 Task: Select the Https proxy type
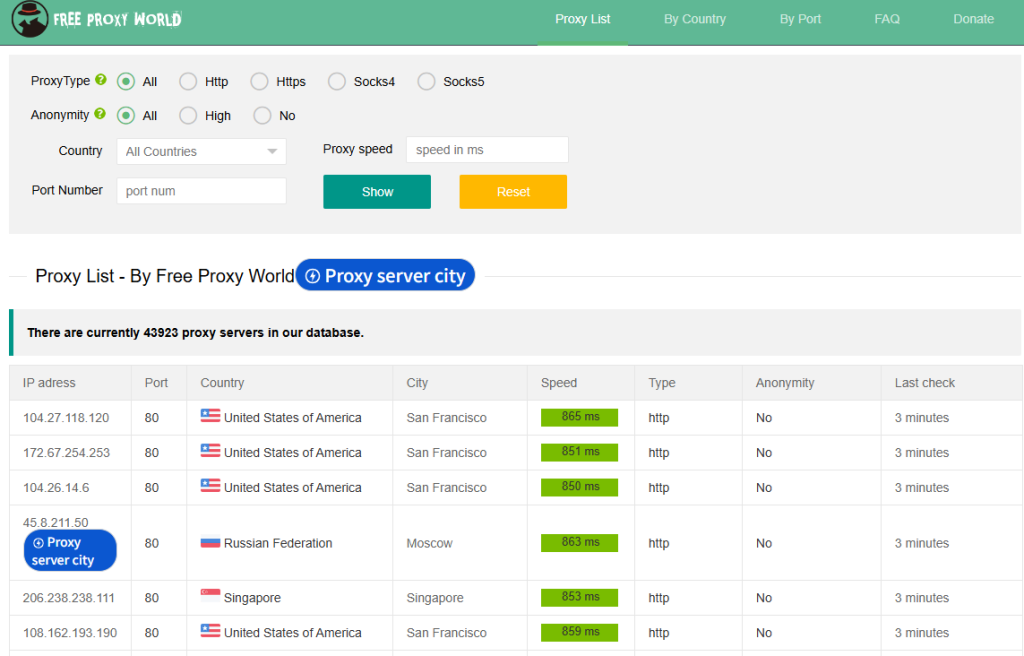click(x=259, y=82)
